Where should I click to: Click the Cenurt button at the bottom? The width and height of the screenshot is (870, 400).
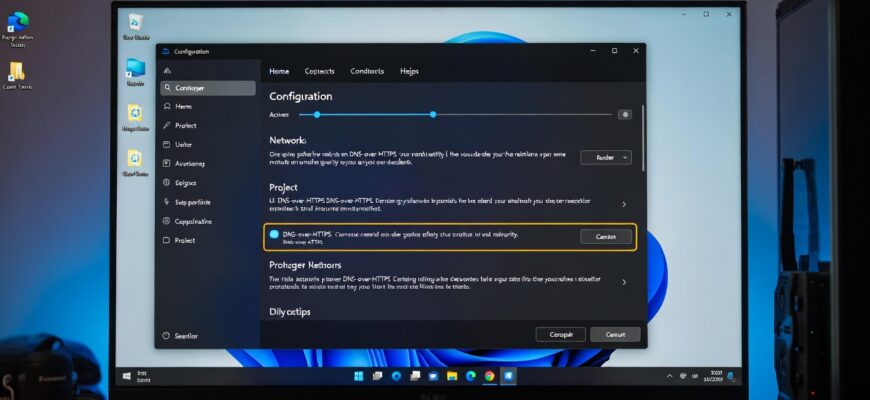click(615, 335)
